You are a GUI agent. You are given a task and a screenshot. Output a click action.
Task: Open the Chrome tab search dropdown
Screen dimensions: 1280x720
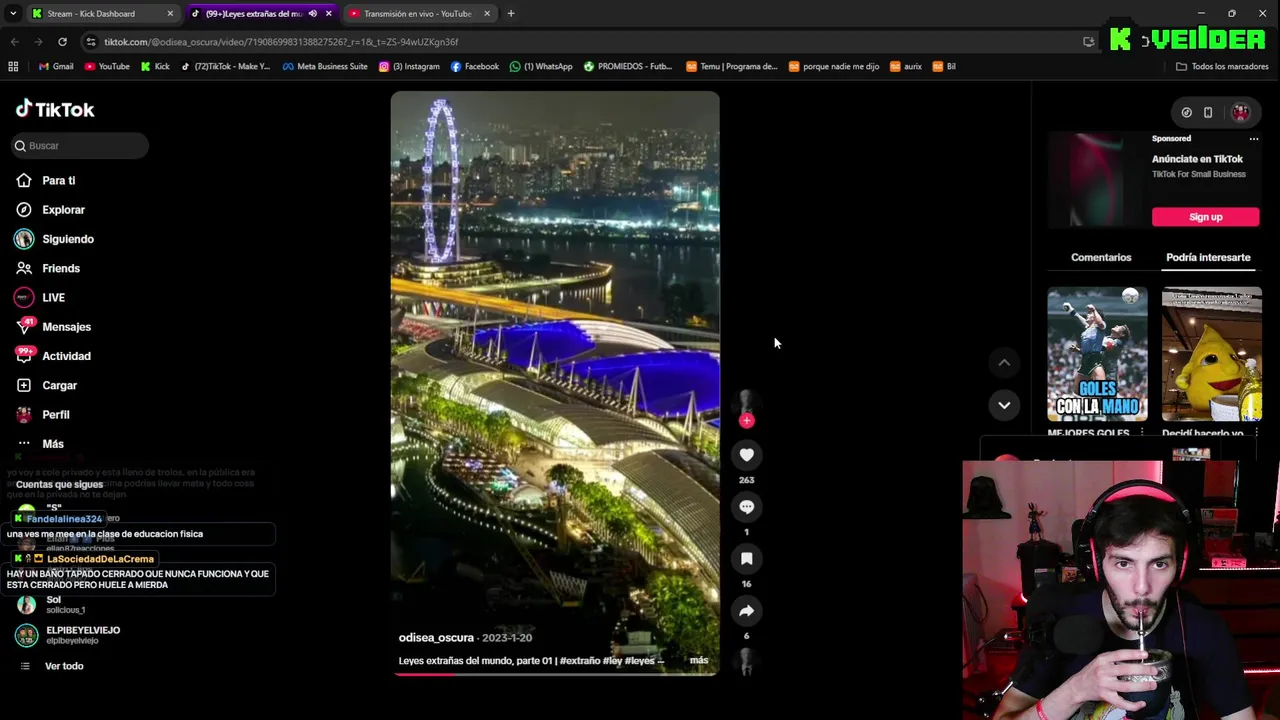tap(13, 14)
